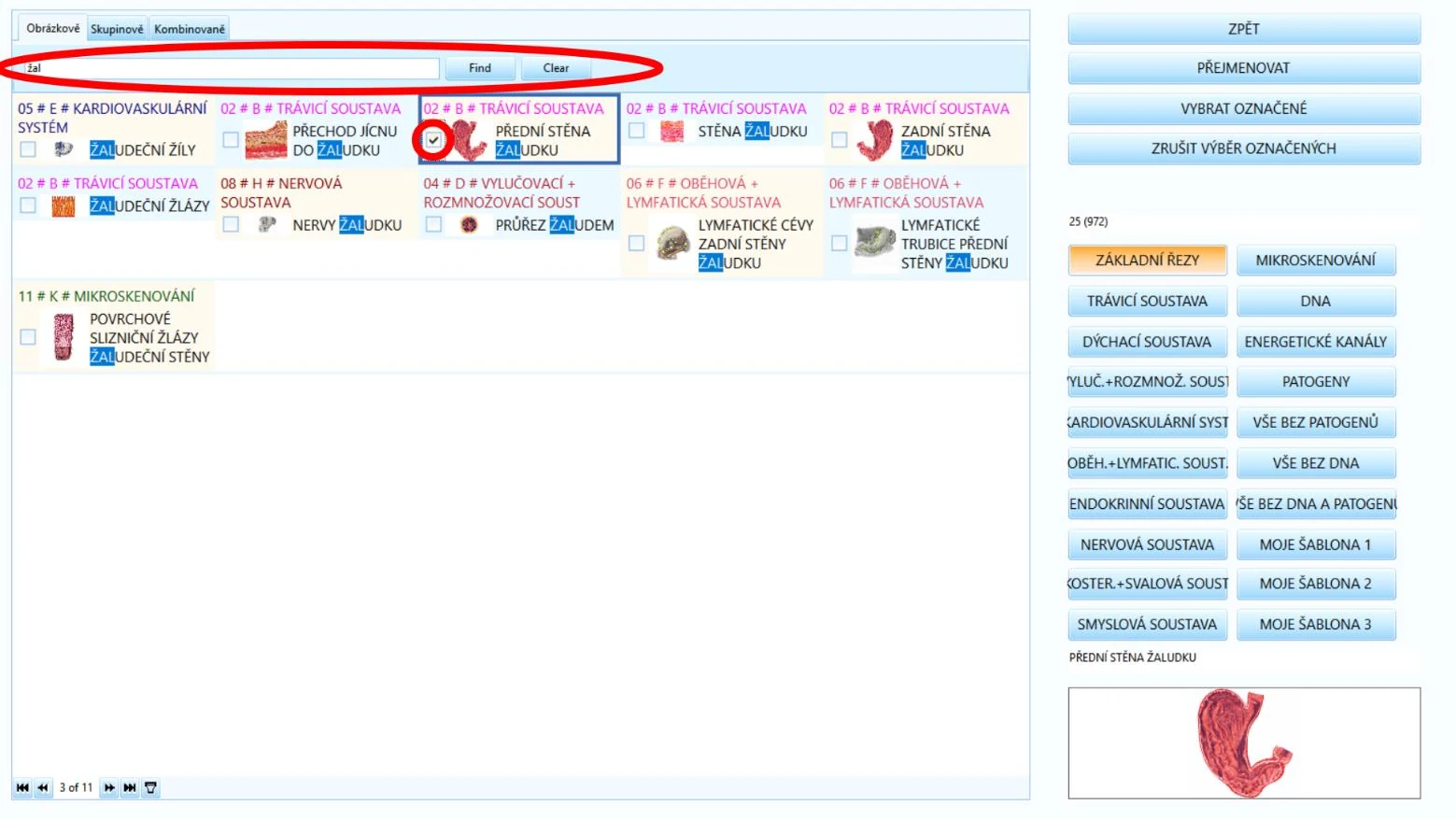Check STĚNA ŽALUDKU checkbox
1456x819 pixels.
click(x=637, y=131)
